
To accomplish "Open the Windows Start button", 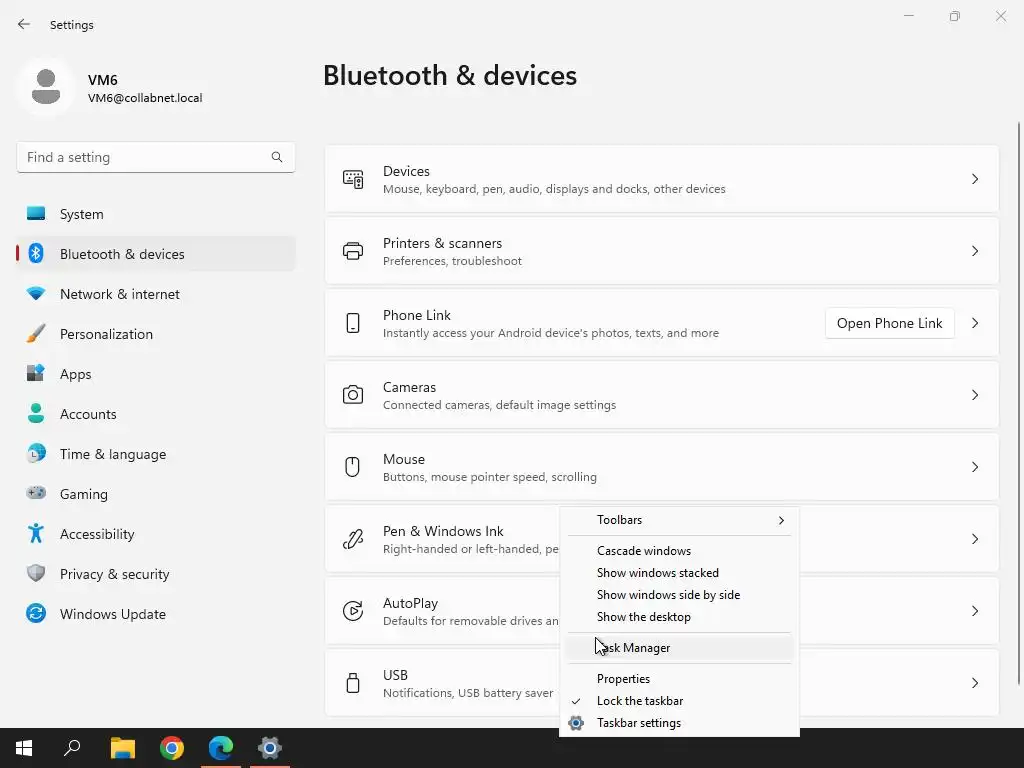I will 24,748.
